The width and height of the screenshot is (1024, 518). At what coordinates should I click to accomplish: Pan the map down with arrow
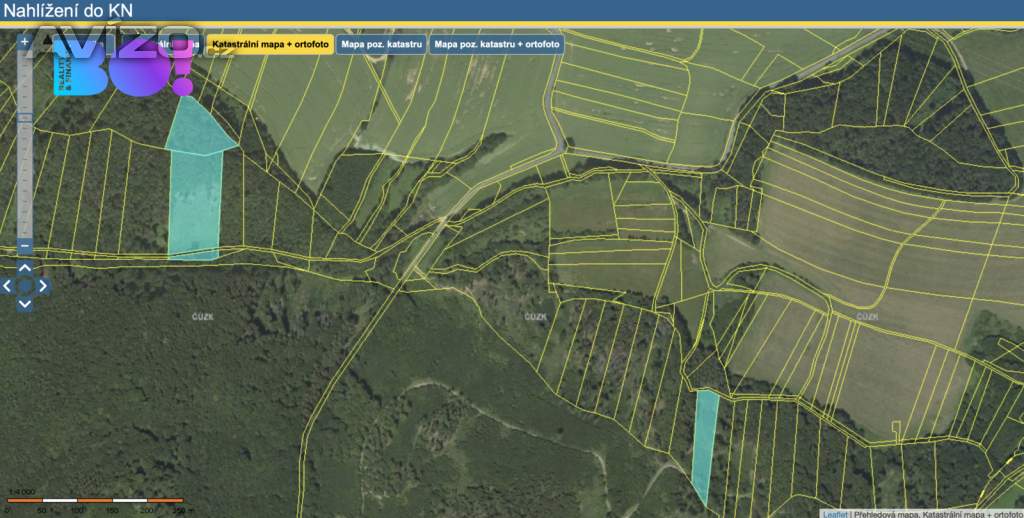pyautogui.click(x=25, y=303)
